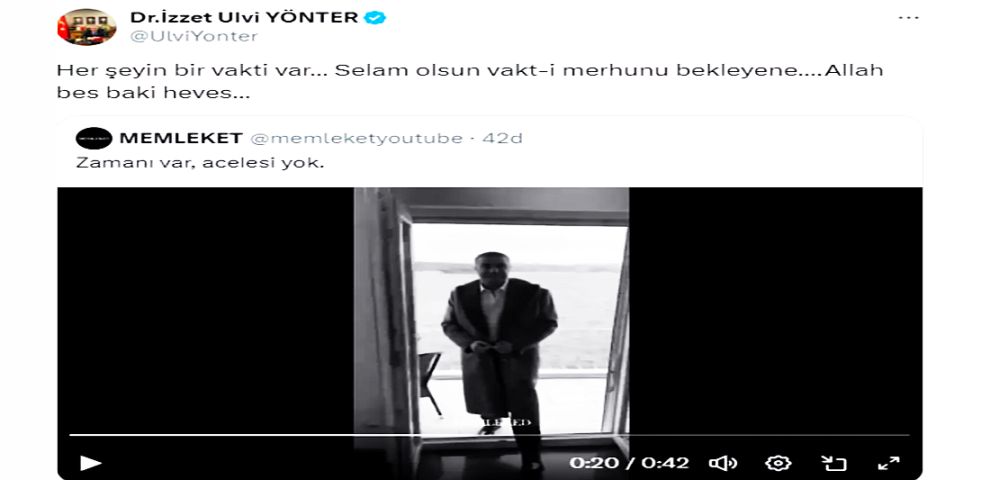
Task: Open video settings gear icon
Action: (x=778, y=463)
